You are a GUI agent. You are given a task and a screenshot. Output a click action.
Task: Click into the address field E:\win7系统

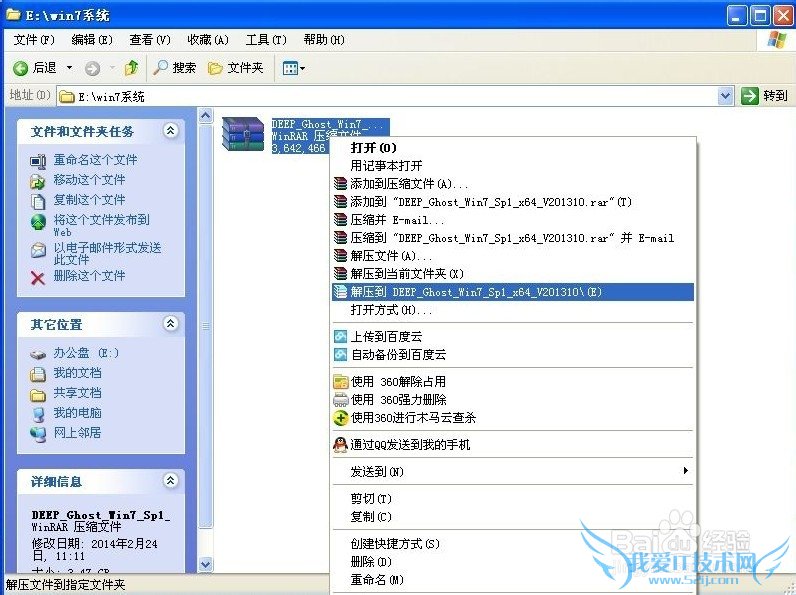coord(387,96)
